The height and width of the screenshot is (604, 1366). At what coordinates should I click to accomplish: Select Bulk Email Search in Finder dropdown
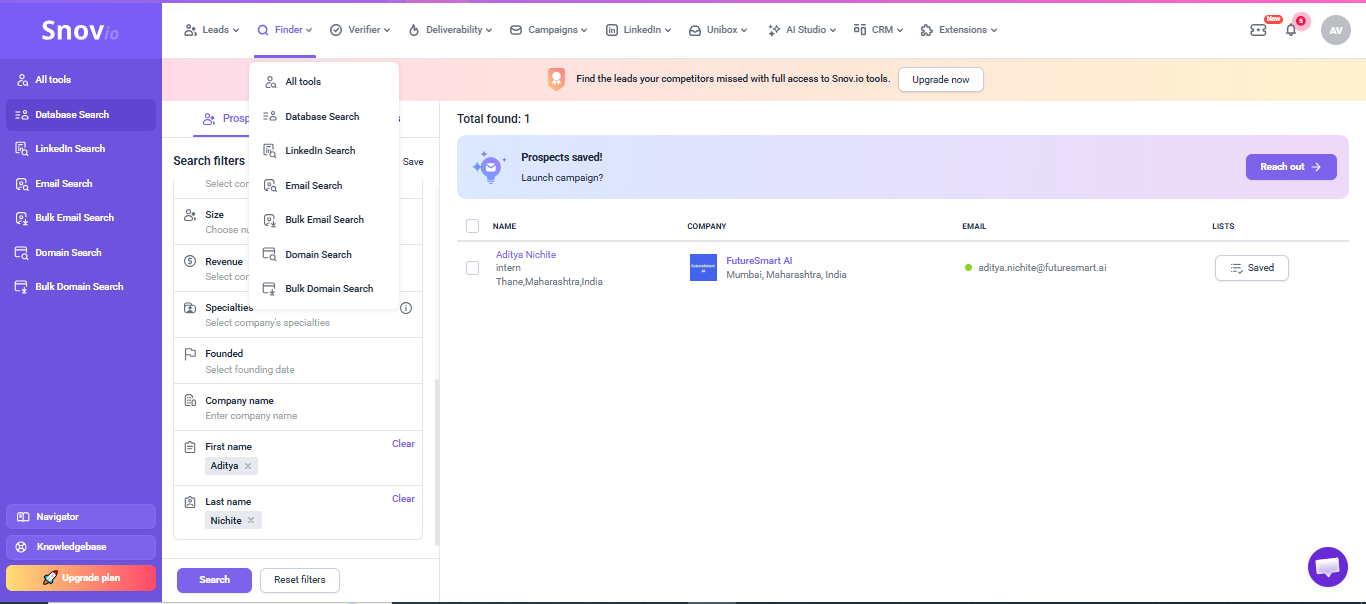click(324, 219)
